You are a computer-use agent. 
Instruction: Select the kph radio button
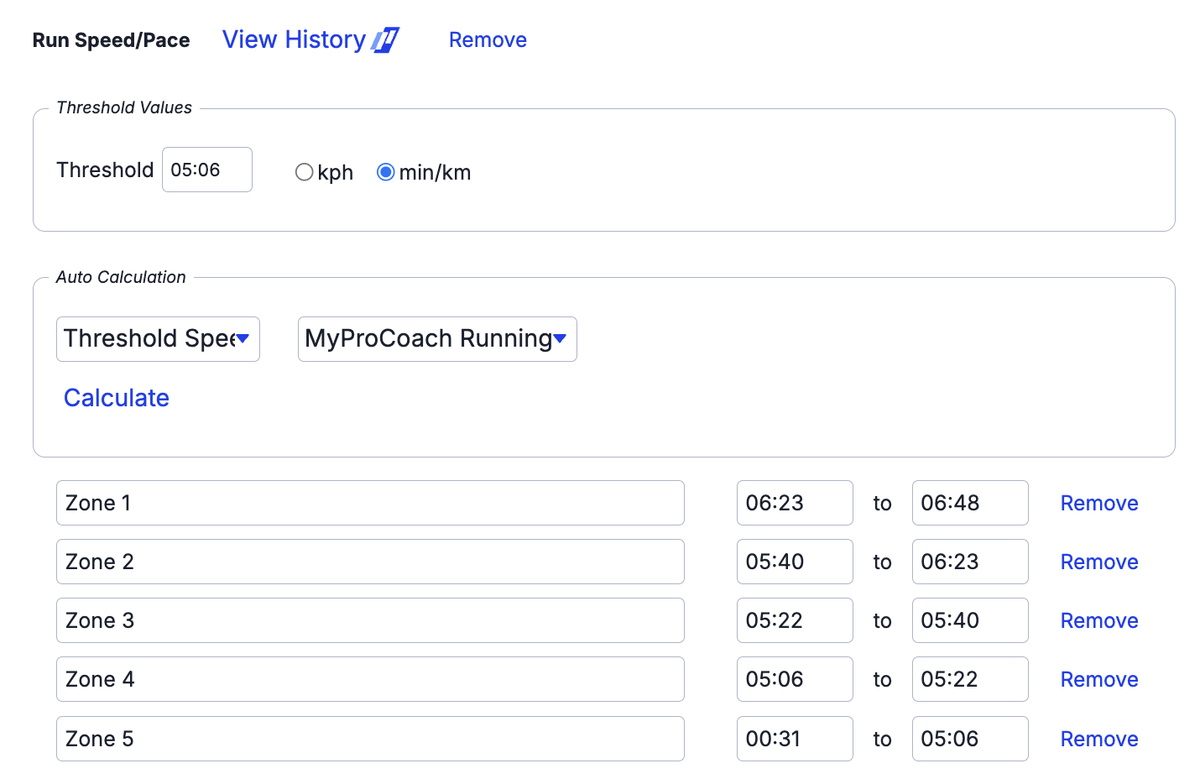click(304, 172)
